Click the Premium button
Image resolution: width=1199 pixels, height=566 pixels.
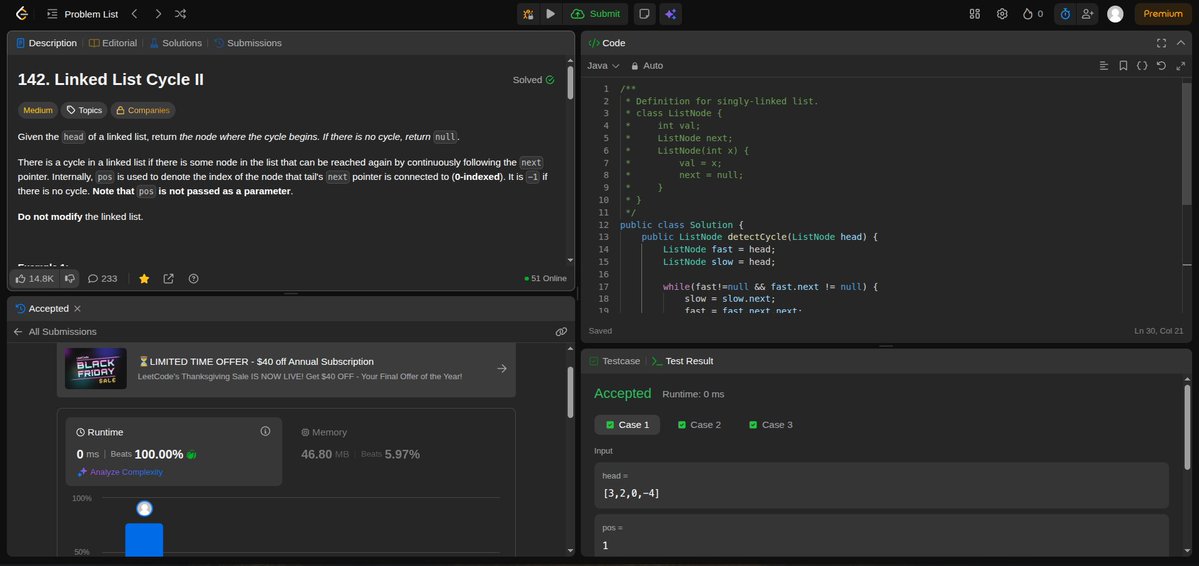click(x=1162, y=14)
